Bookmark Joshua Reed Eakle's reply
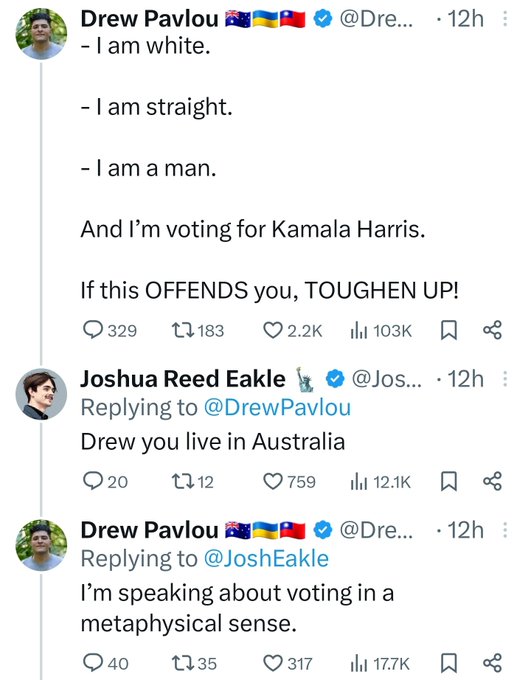This screenshot has height=680, width=531. 449,481
